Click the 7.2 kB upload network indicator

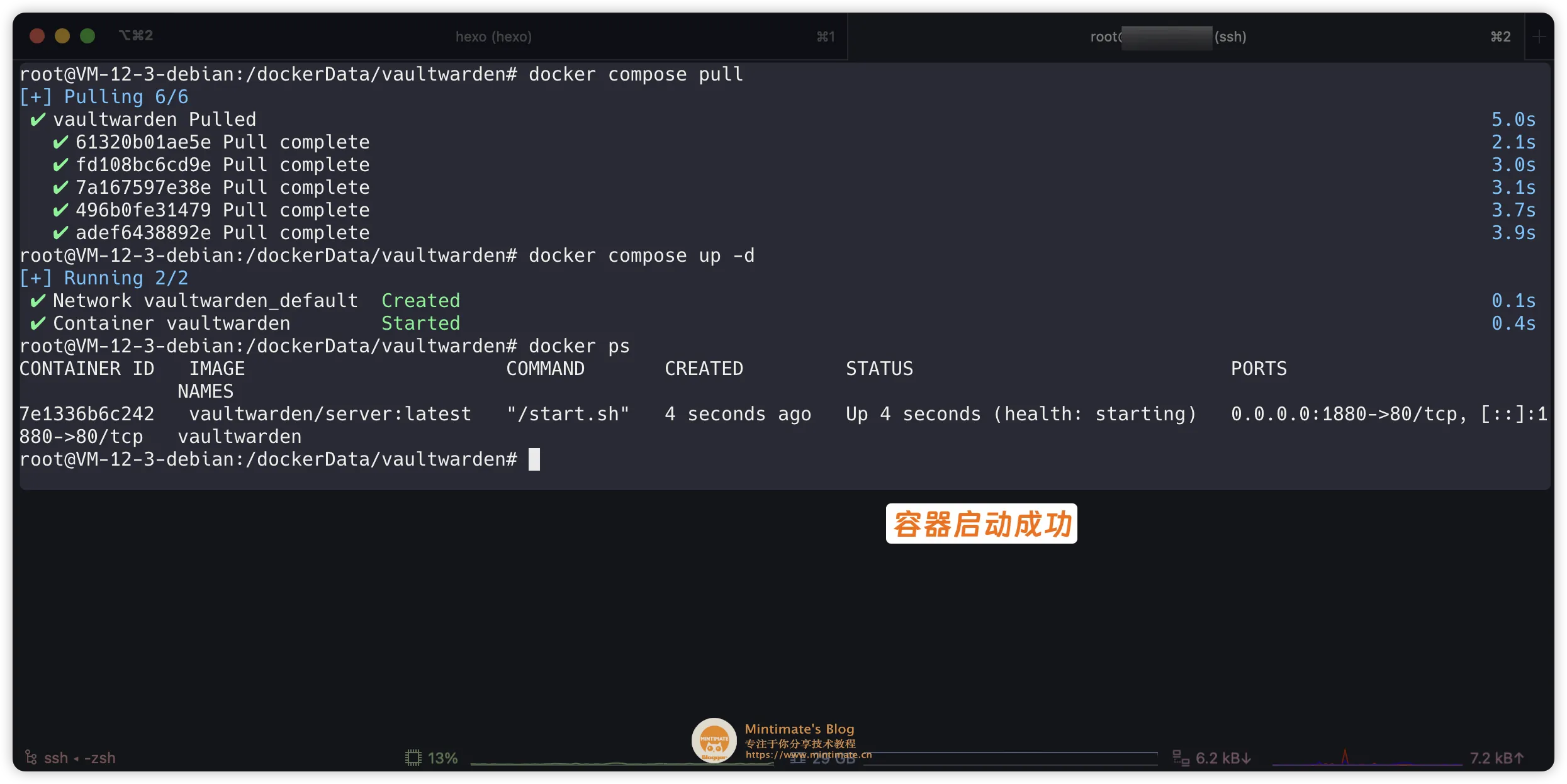[x=1497, y=758]
